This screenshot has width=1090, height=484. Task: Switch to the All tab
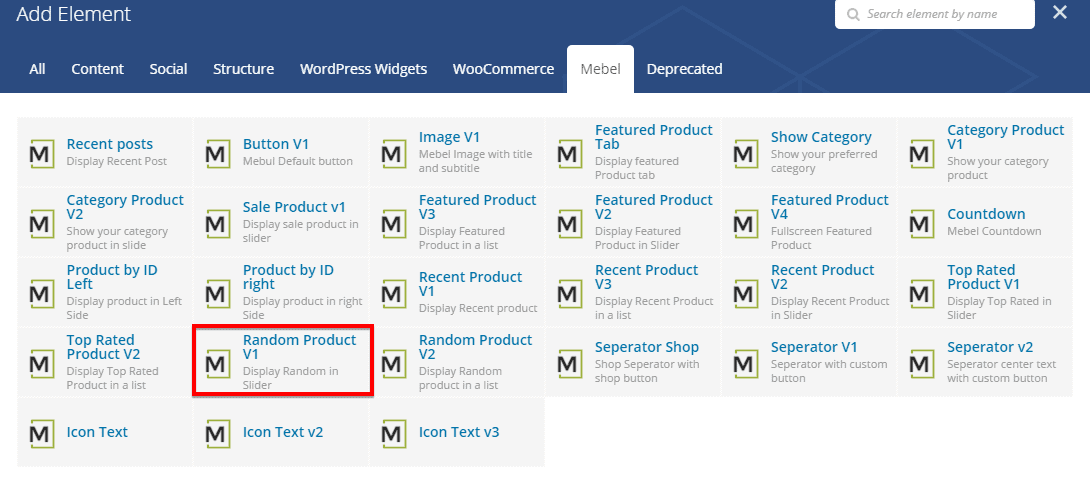coord(38,69)
